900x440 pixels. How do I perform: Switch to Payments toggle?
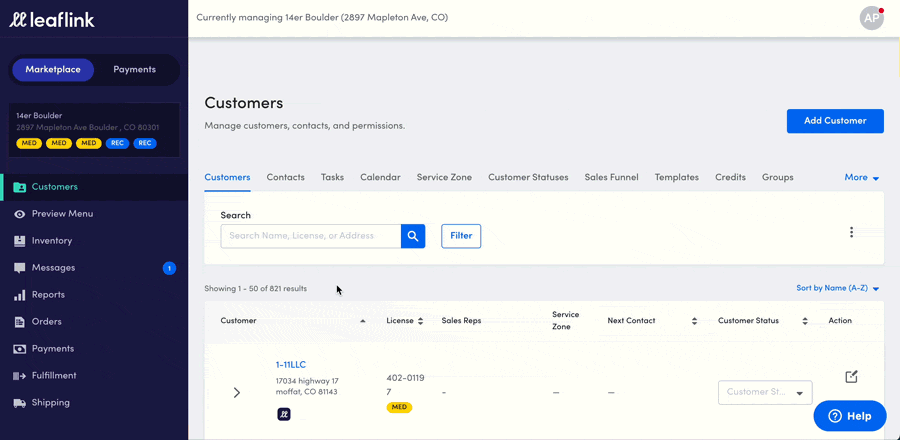134,70
